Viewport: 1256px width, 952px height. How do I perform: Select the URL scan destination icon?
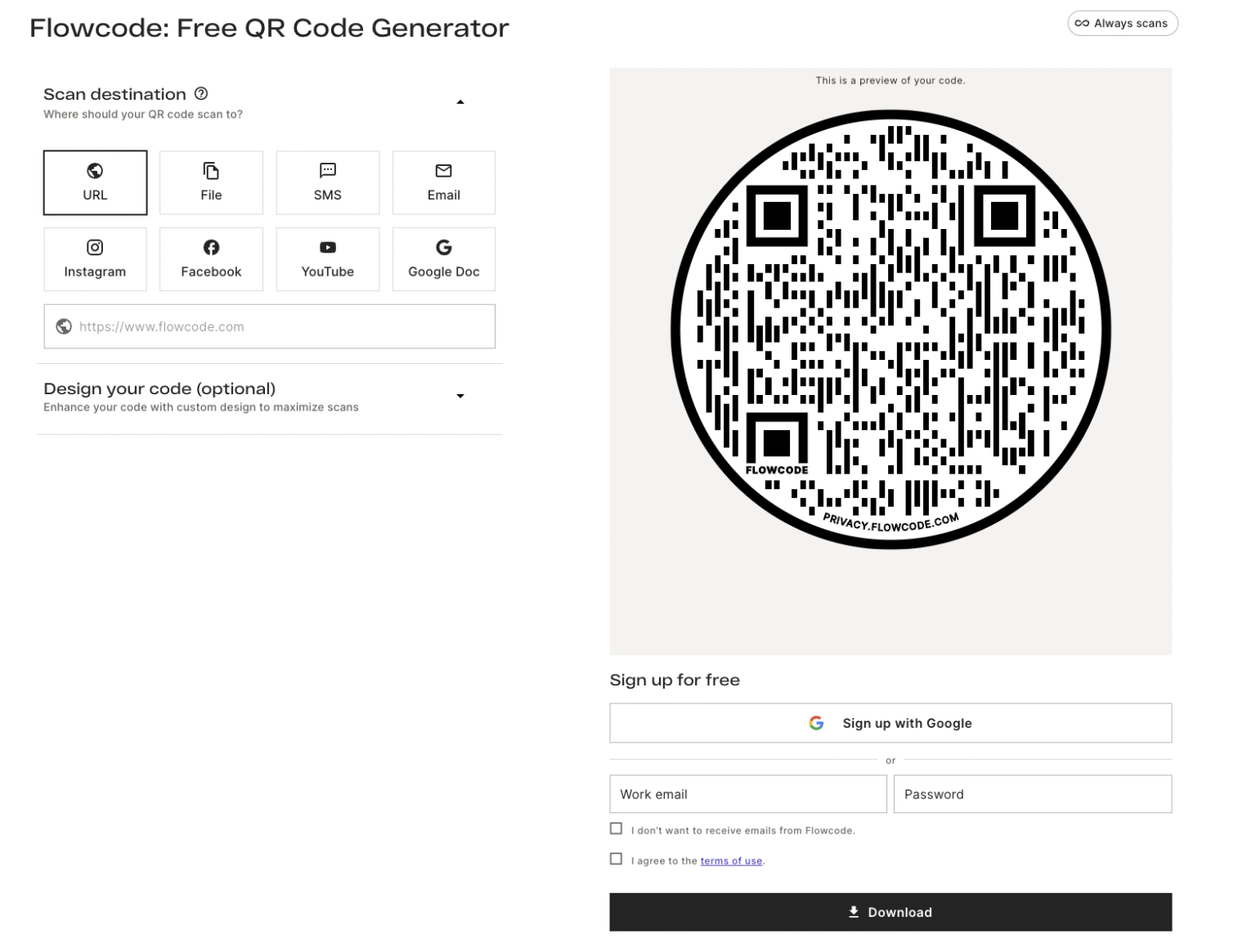[95, 171]
